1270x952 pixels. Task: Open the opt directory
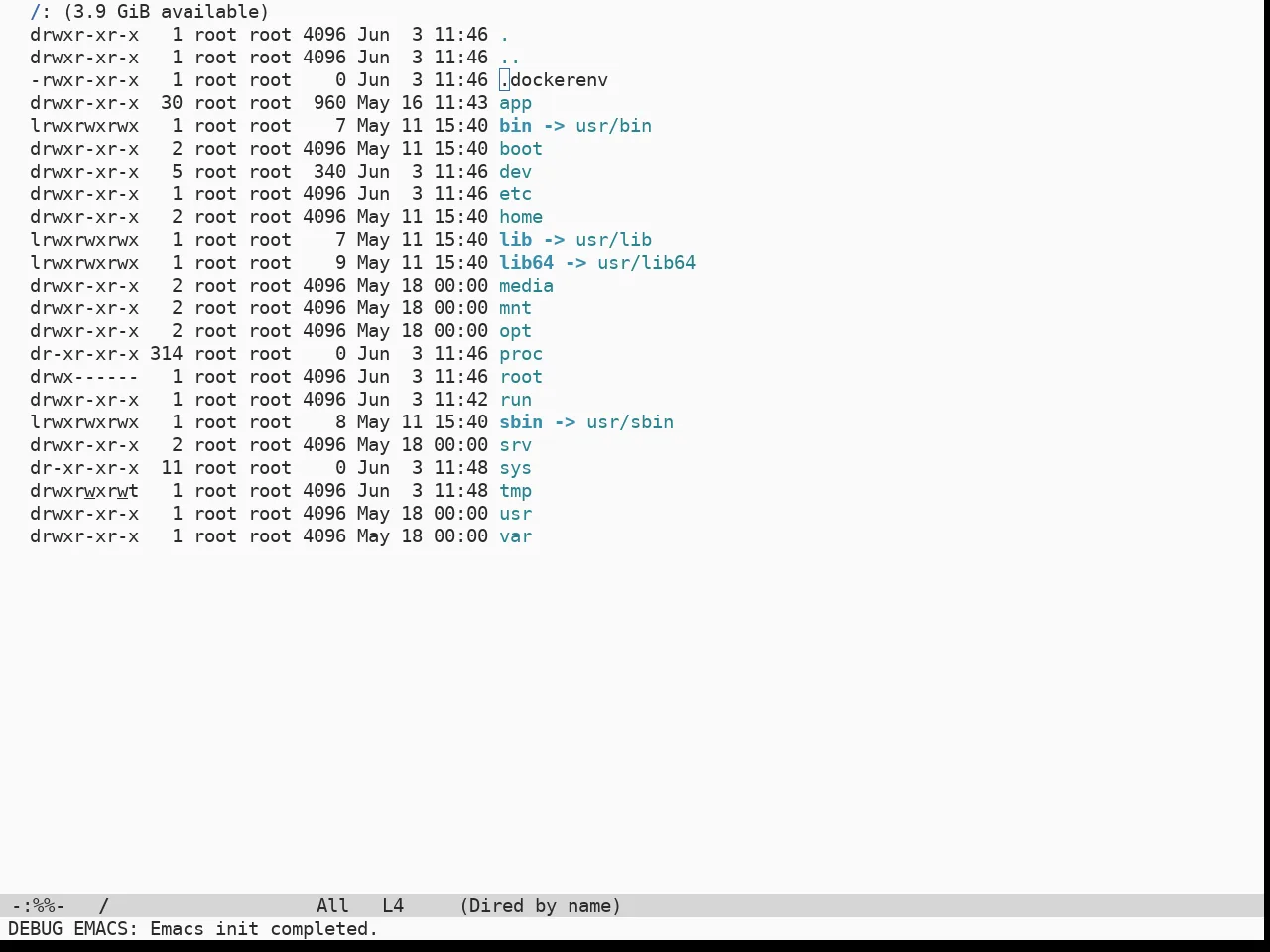[515, 331]
